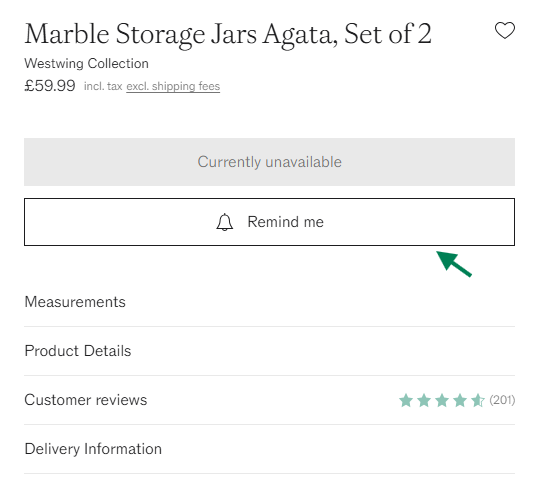545x484 pixels.
Task: Click the green arrow pointer graphic
Action: [x=454, y=264]
